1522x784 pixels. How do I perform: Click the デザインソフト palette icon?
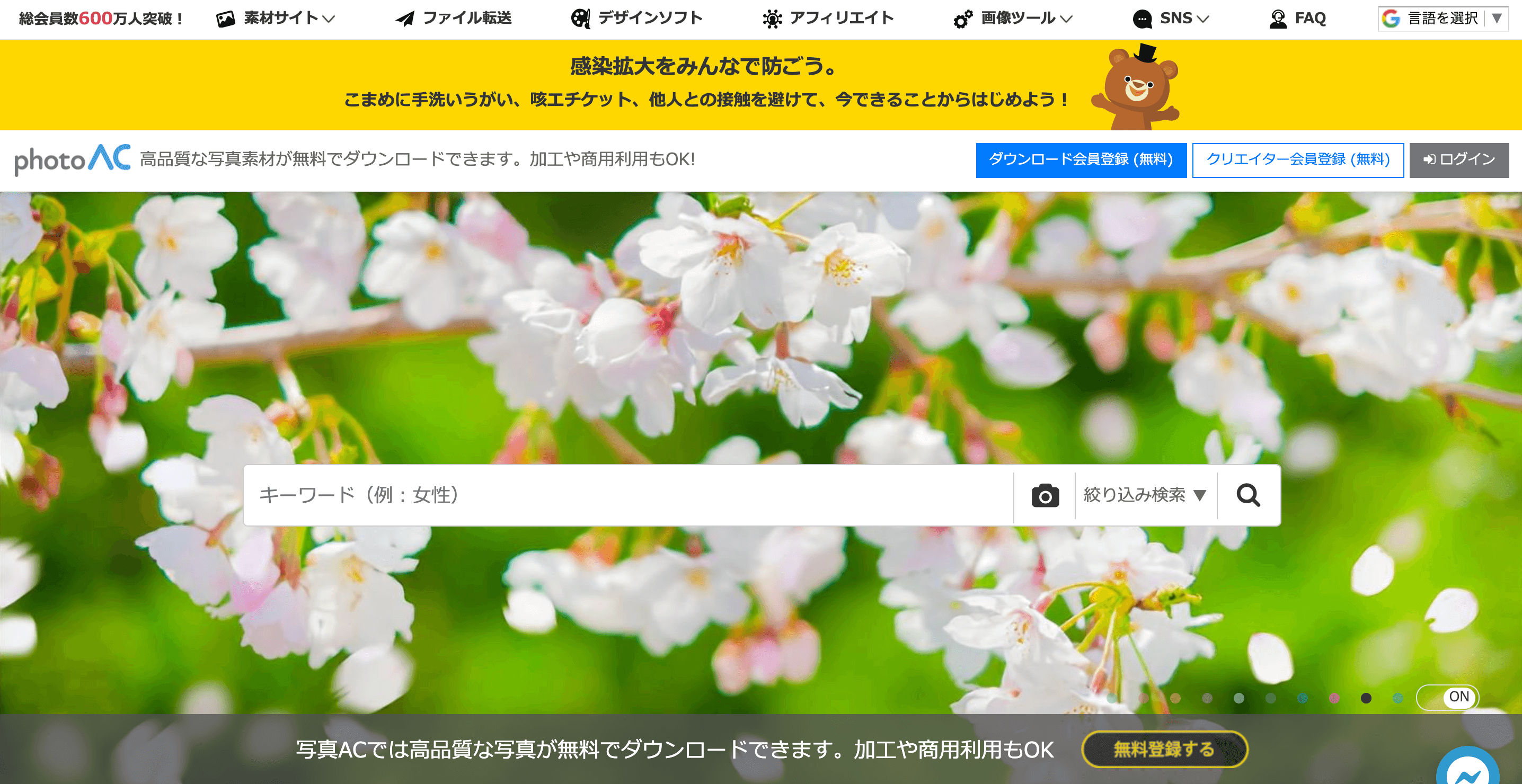coord(580,17)
